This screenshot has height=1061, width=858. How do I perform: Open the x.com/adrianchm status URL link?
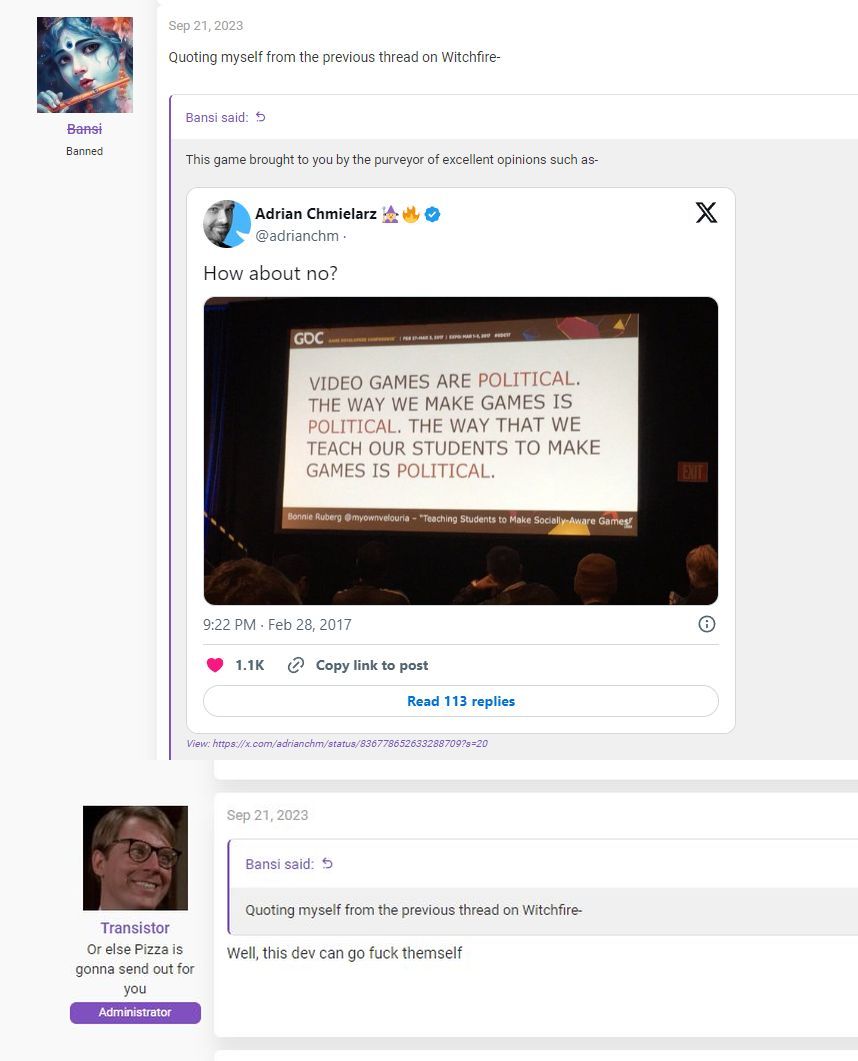pyautogui.click(x=350, y=744)
